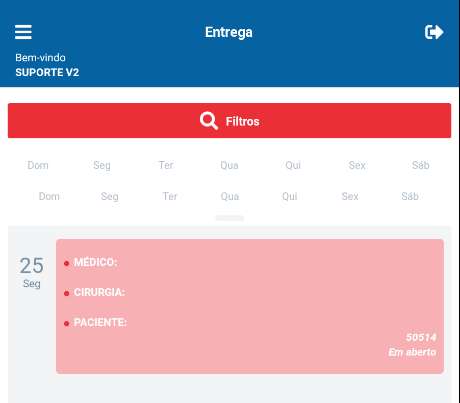The image size is (460, 403).
Task: Click the logout exit icon
Action: pyautogui.click(x=434, y=32)
